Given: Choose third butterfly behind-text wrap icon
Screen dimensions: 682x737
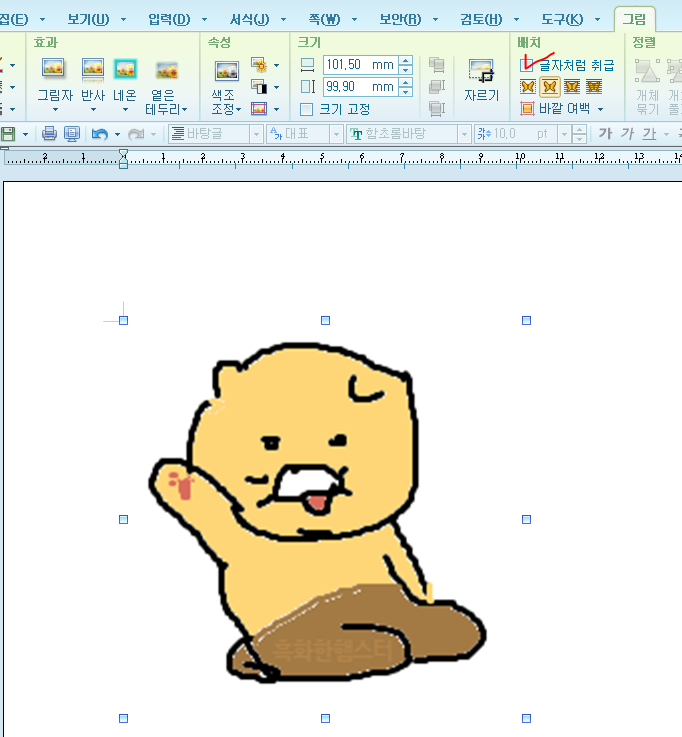Looking at the screenshot, I should pos(572,87).
